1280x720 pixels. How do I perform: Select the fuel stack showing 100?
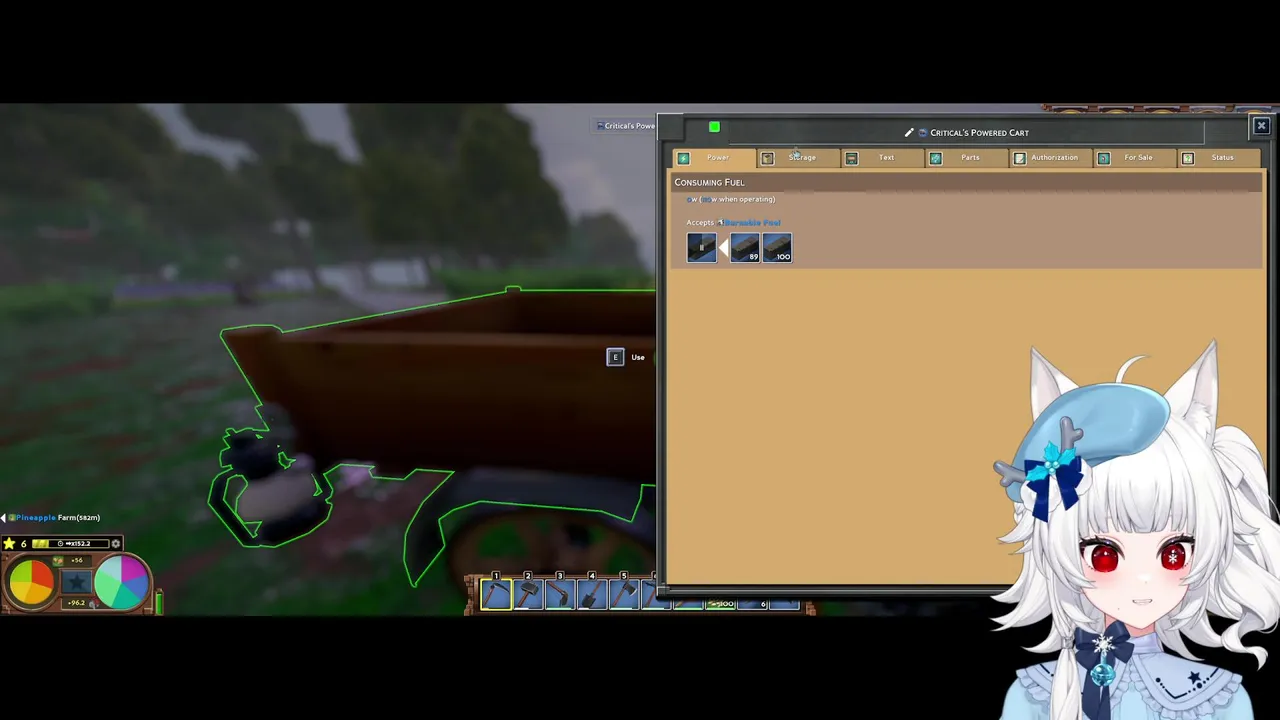point(777,247)
